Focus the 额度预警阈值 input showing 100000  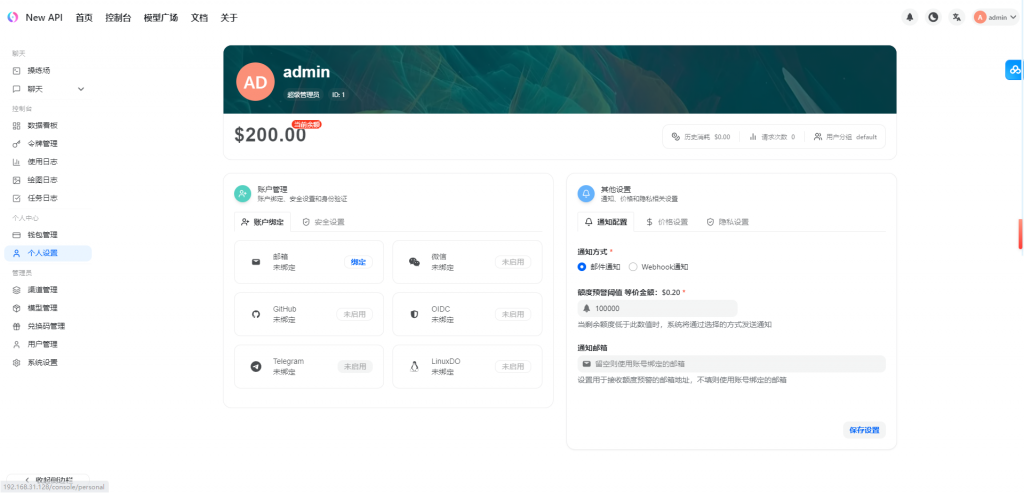(x=658, y=308)
